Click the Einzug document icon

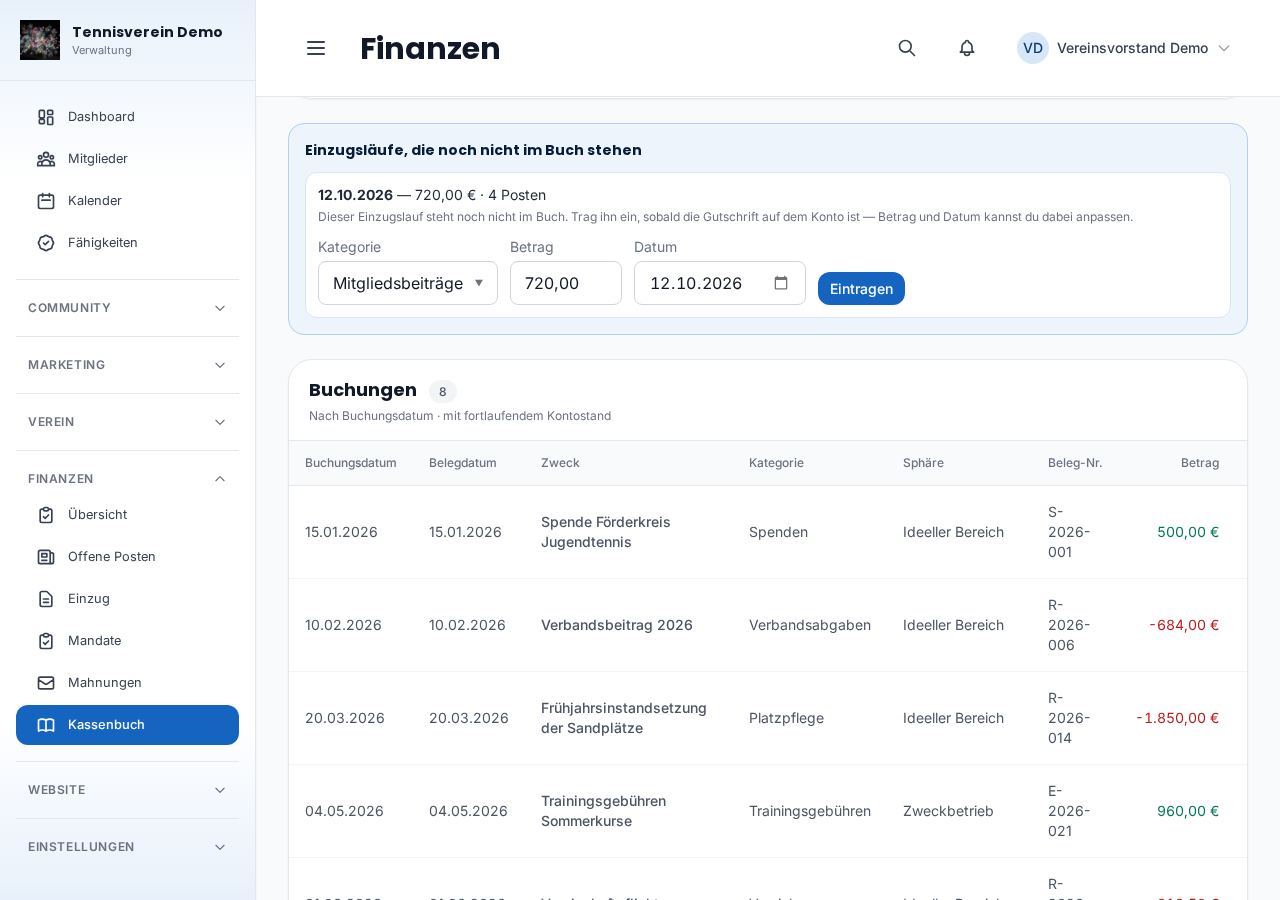[46, 599]
